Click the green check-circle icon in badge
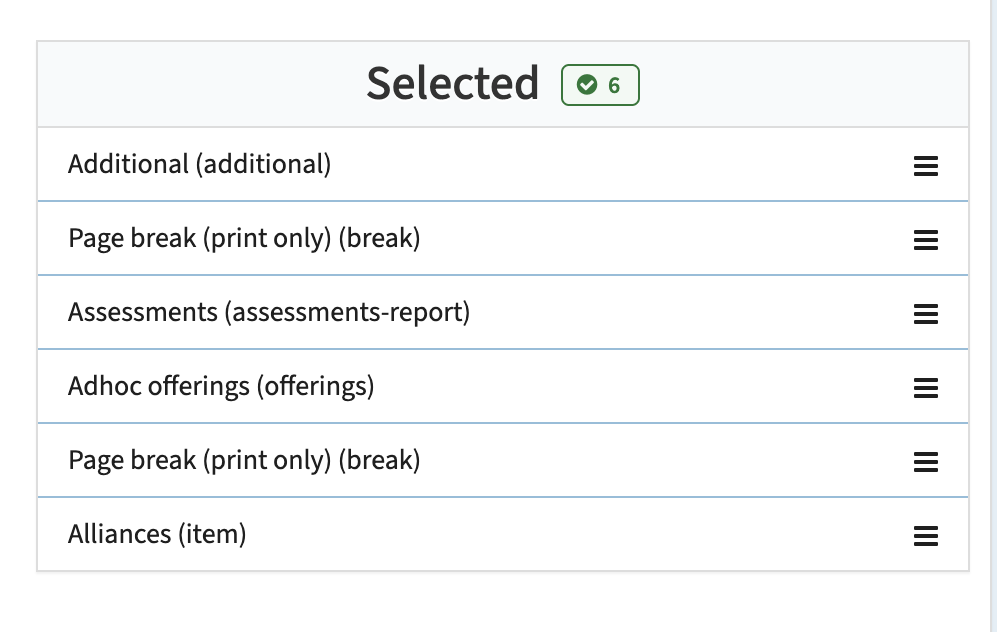Image resolution: width=997 pixels, height=632 pixels. point(587,85)
